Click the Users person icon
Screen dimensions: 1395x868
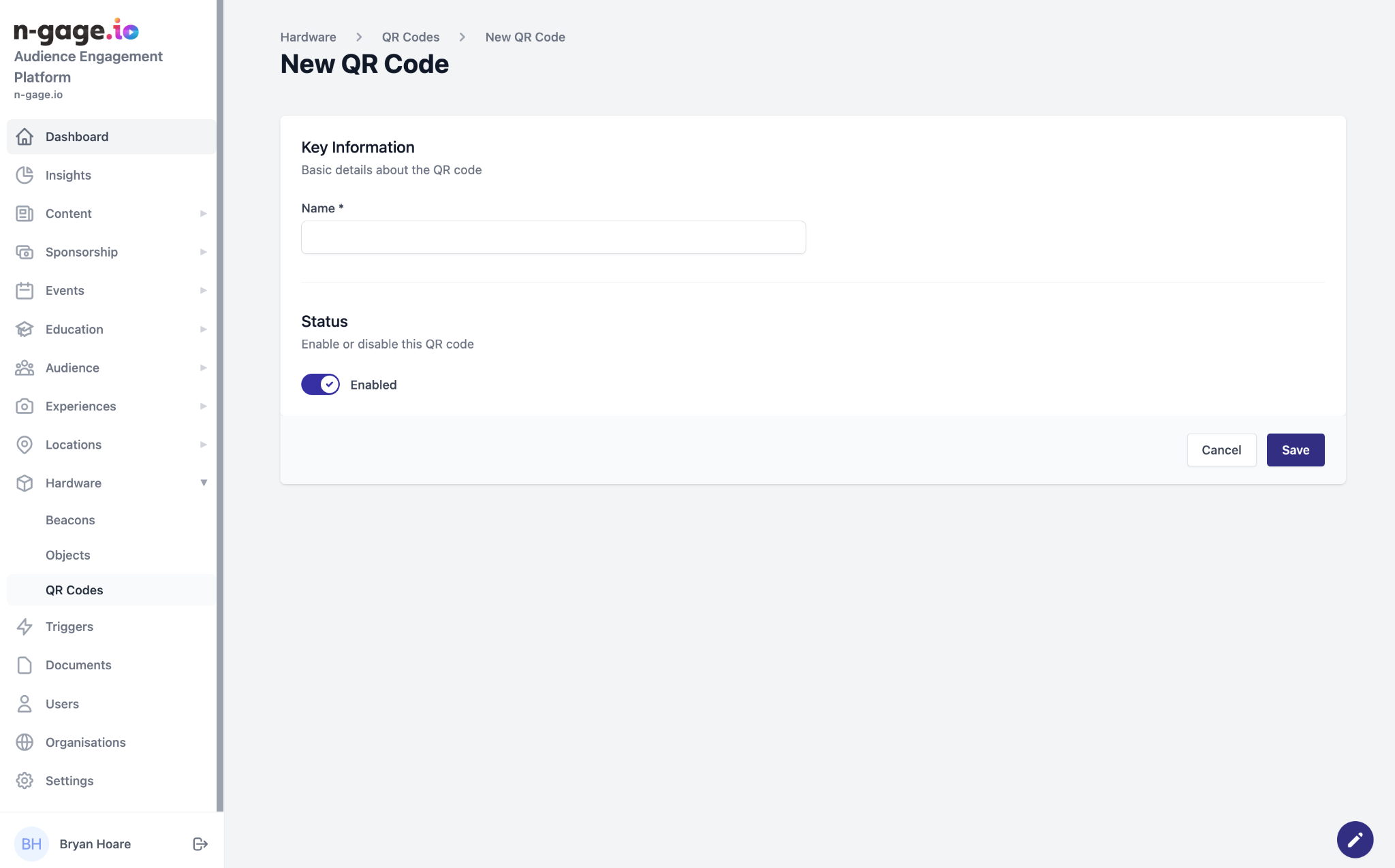tap(25, 704)
